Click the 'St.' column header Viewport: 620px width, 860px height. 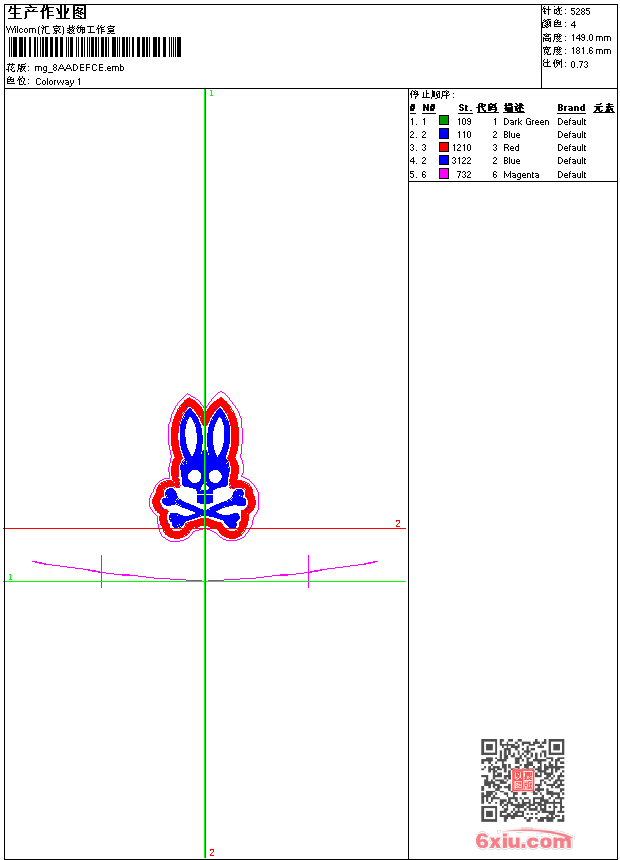(x=465, y=108)
